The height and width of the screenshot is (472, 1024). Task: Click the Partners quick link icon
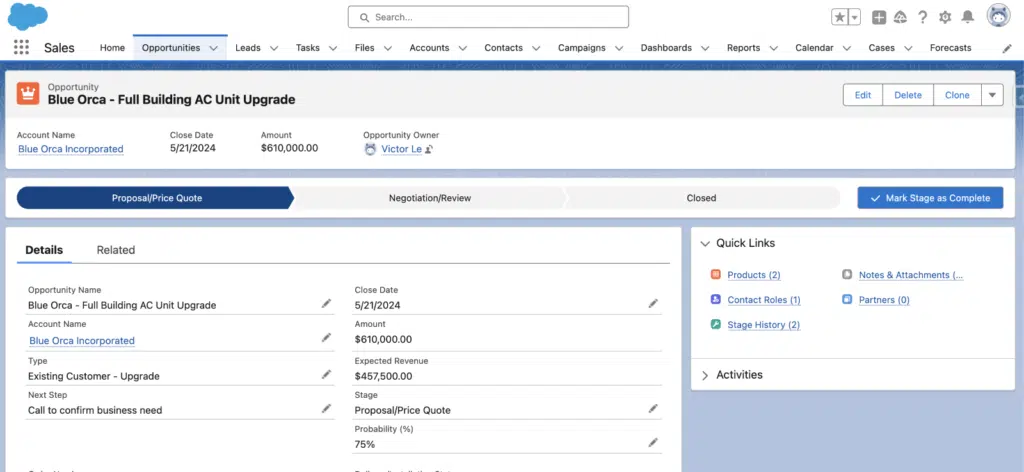[847, 299]
